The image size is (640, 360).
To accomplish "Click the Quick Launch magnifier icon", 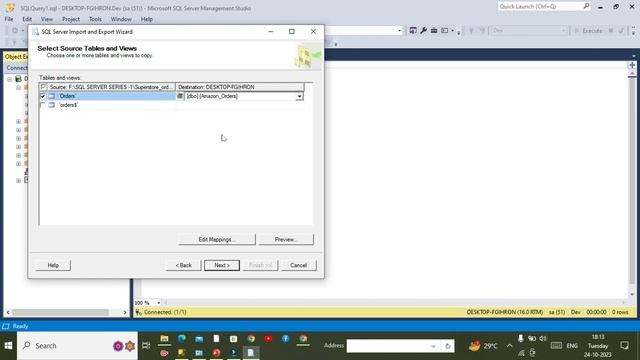I will pyautogui.click(x=586, y=6).
